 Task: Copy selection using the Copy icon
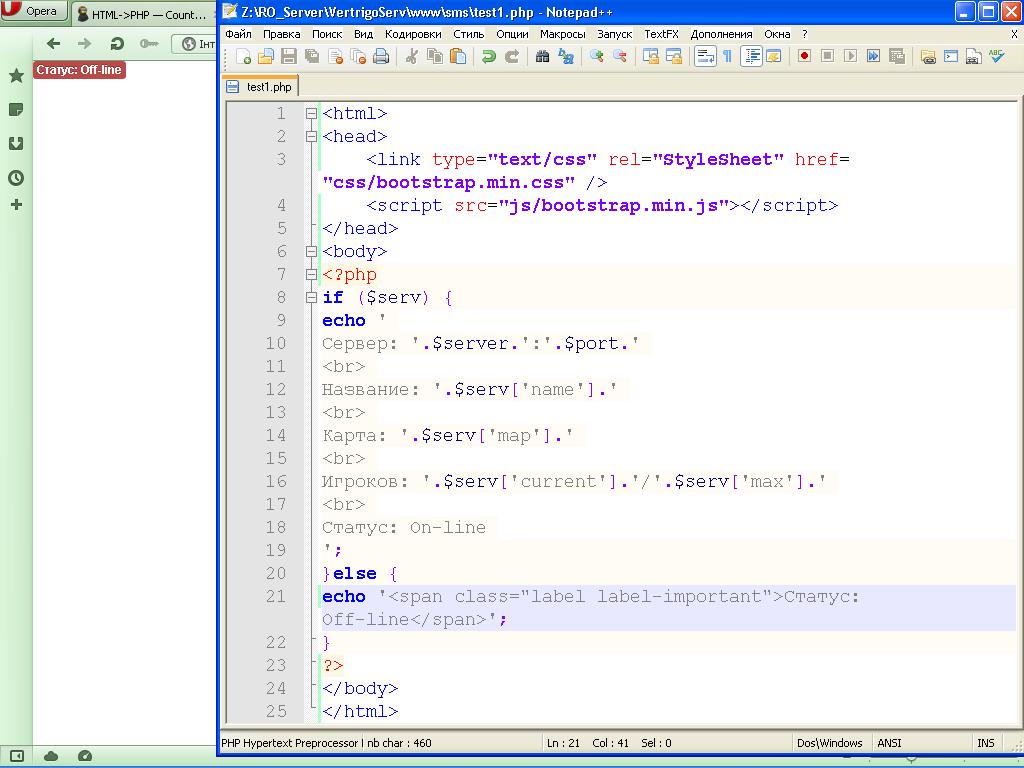pos(434,57)
